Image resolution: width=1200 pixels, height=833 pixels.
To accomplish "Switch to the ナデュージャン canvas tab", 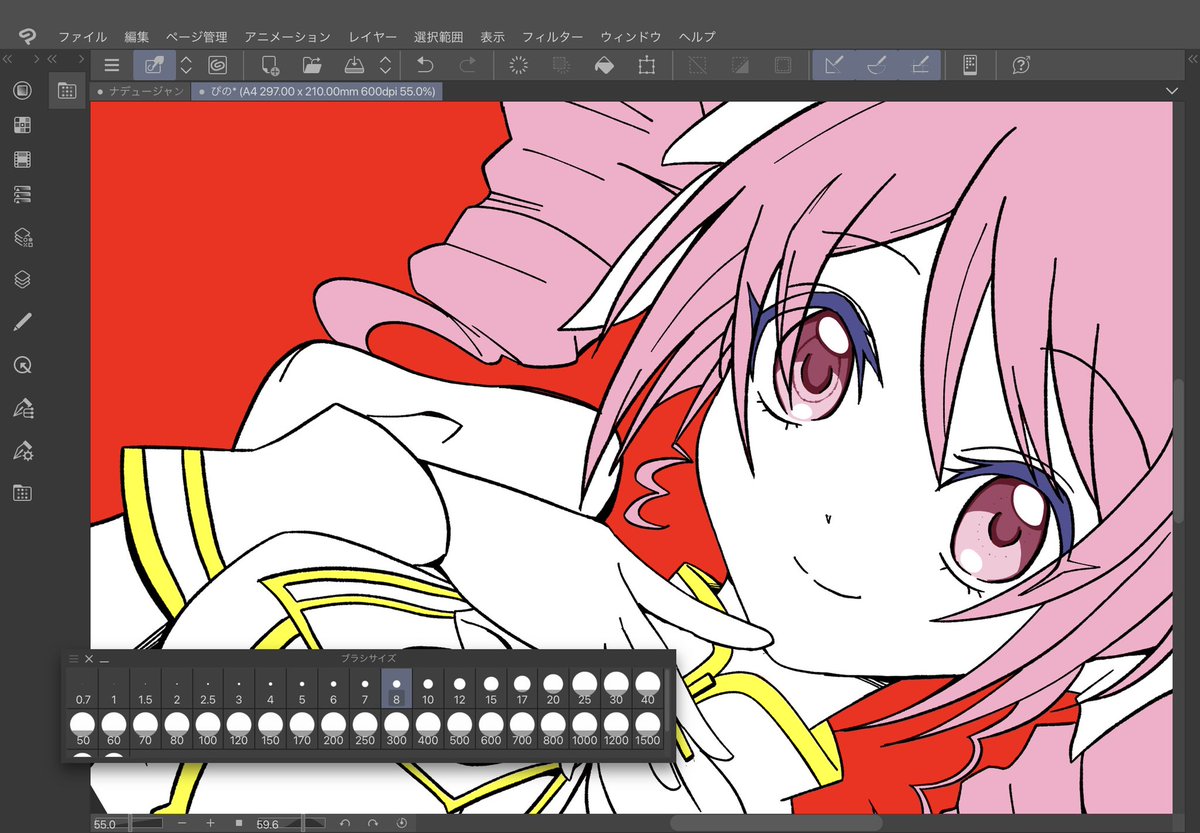I will click(139, 91).
